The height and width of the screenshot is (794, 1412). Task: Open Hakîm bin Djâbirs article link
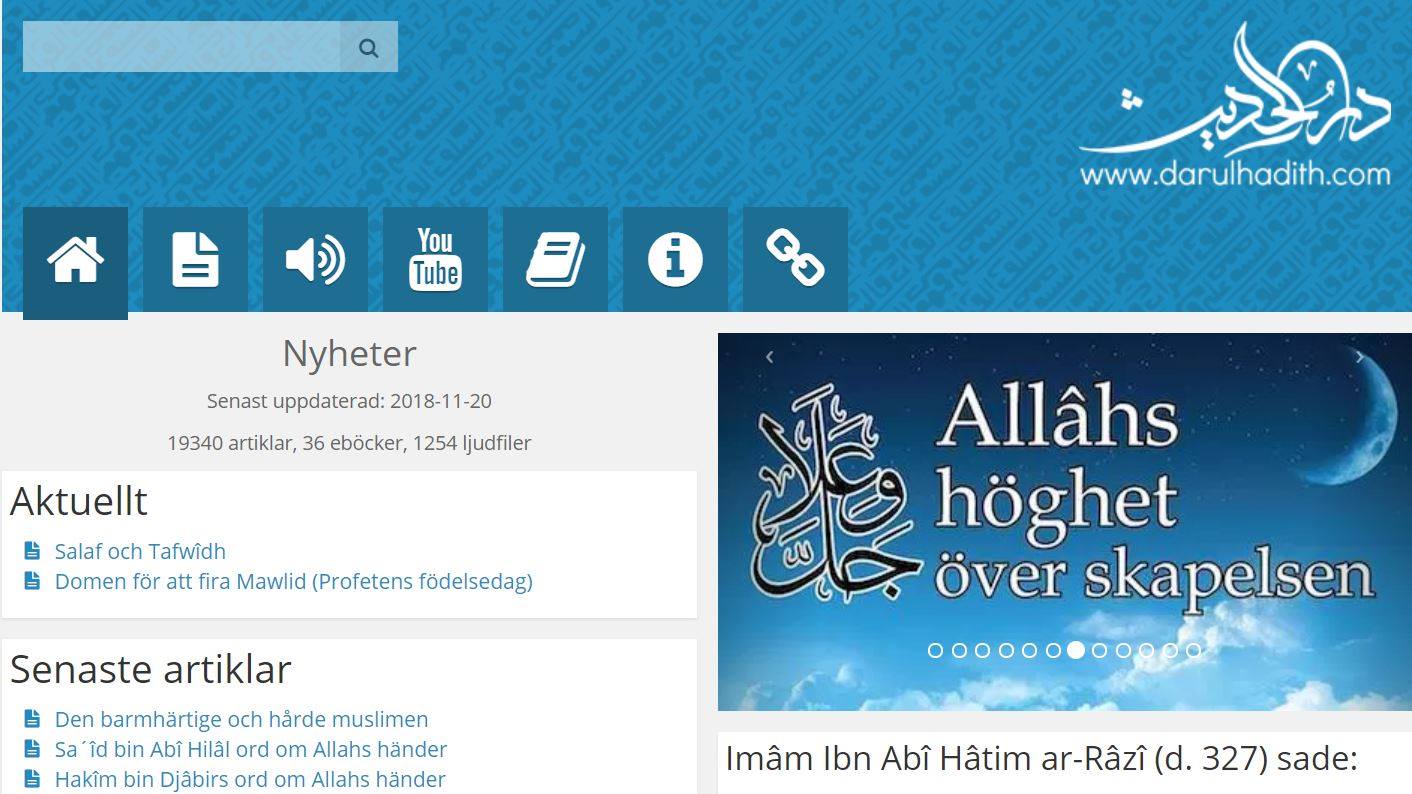coord(250,779)
